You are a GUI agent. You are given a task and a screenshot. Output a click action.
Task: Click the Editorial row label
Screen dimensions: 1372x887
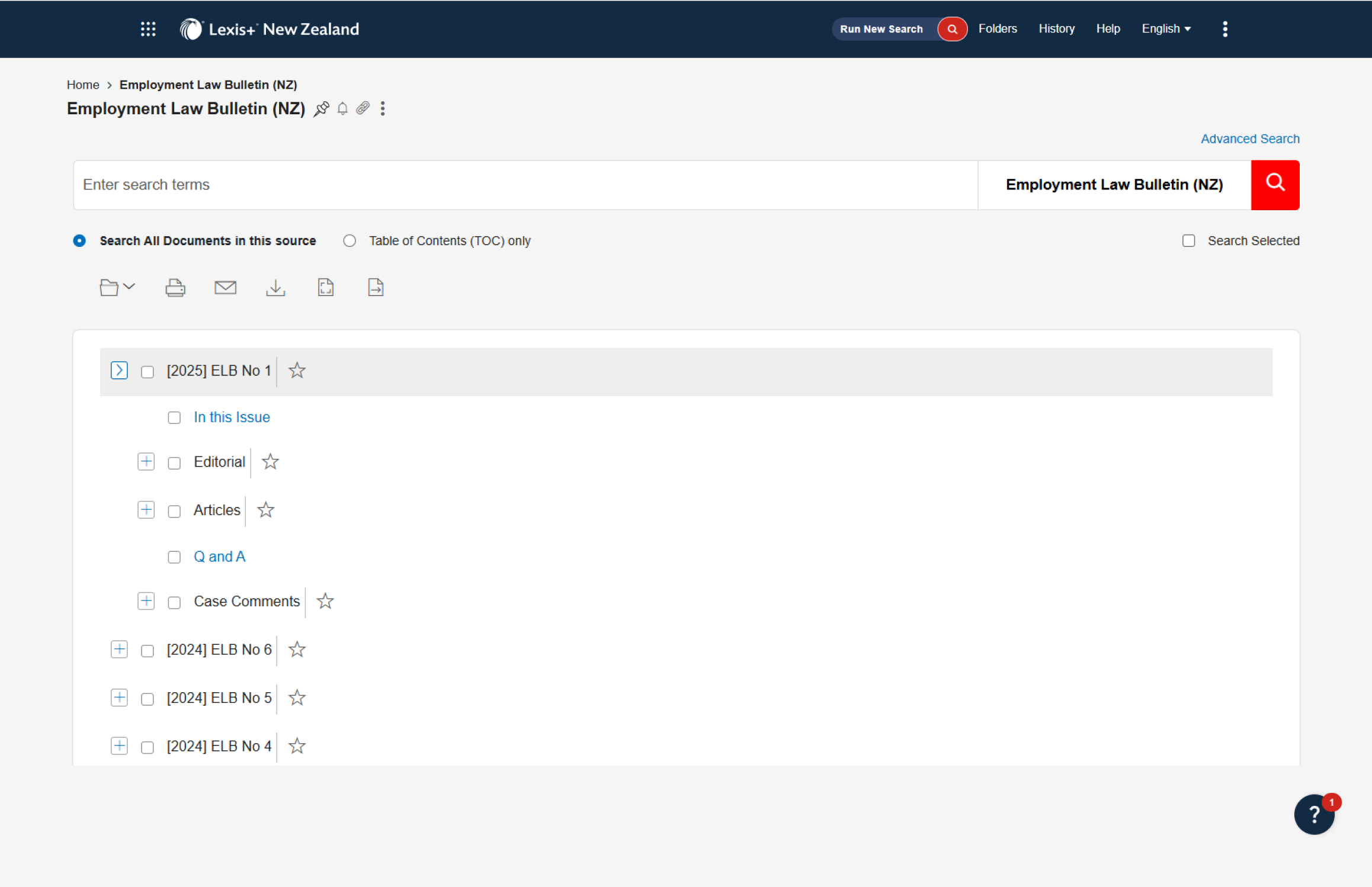pyautogui.click(x=219, y=462)
